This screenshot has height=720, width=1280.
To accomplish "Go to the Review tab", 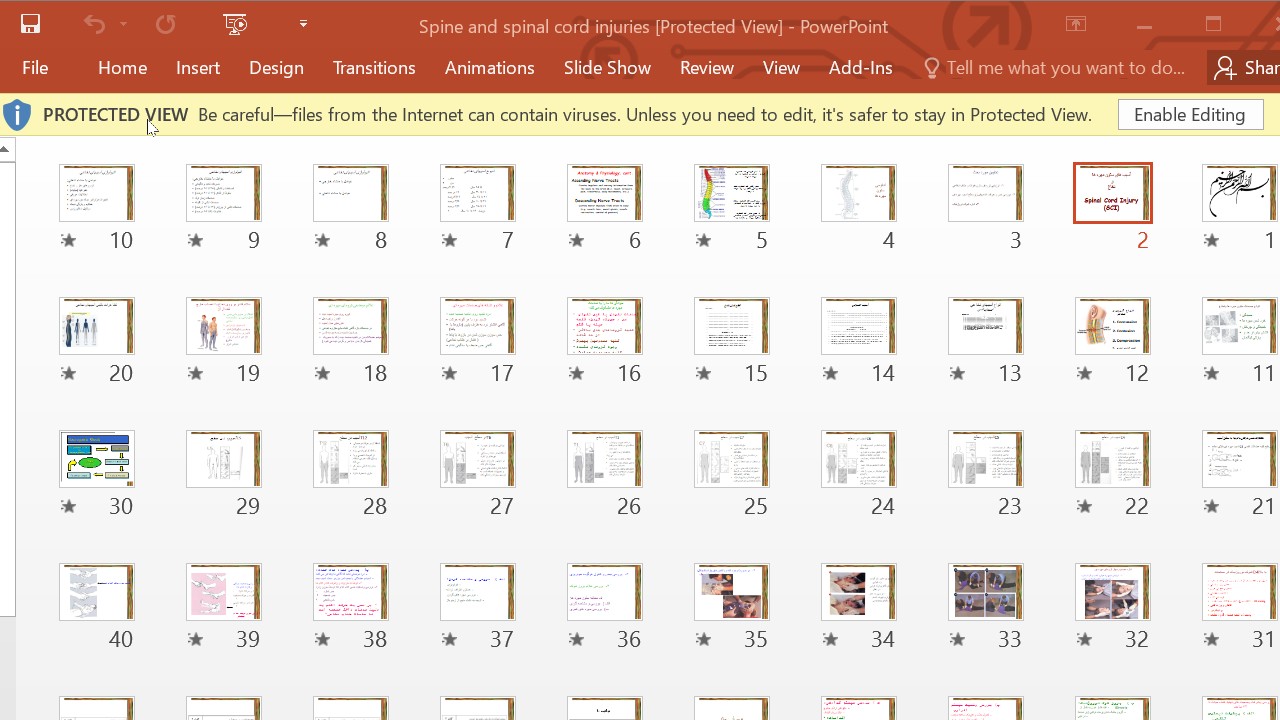I will click(707, 68).
